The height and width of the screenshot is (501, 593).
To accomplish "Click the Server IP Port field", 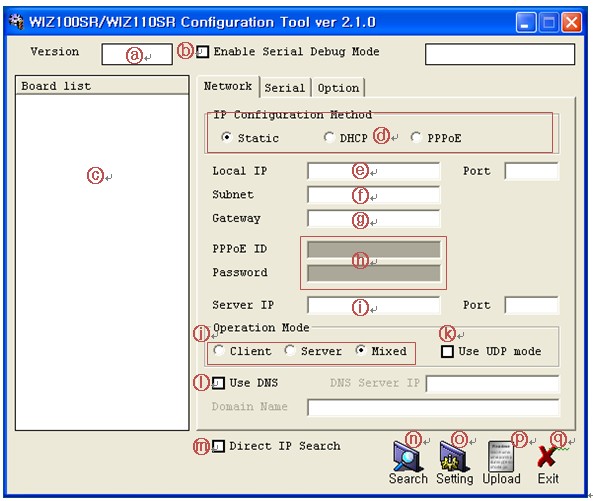I will (x=531, y=305).
